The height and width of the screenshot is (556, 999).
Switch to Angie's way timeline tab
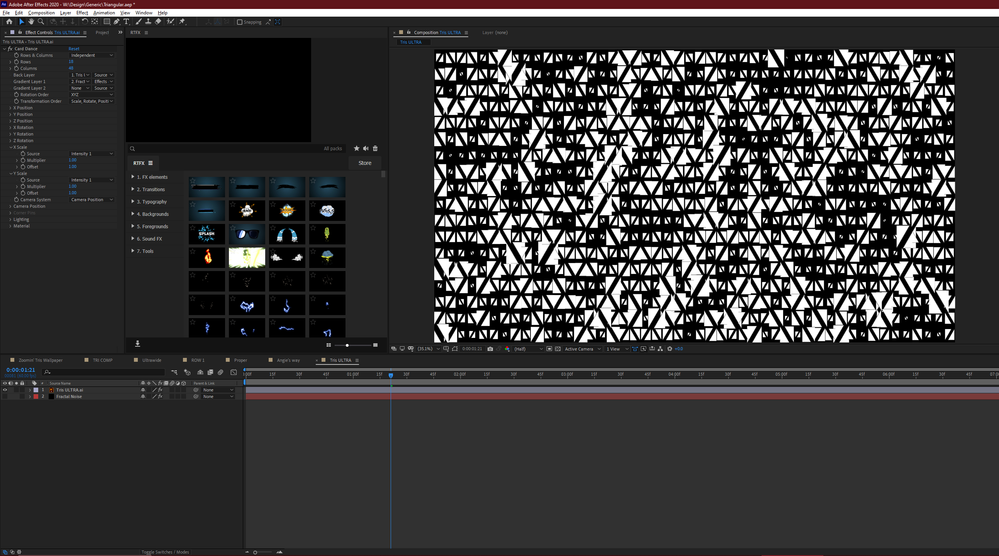[288, 360]
